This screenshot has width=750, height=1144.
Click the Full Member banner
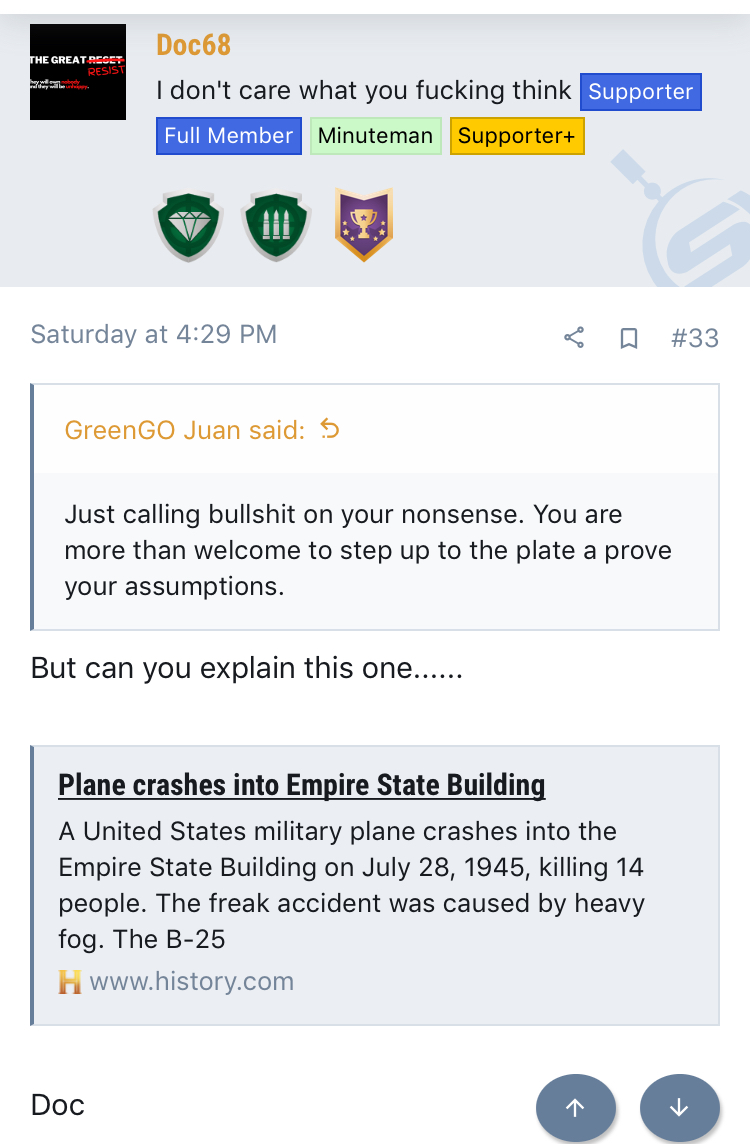(x=229, y=136)
